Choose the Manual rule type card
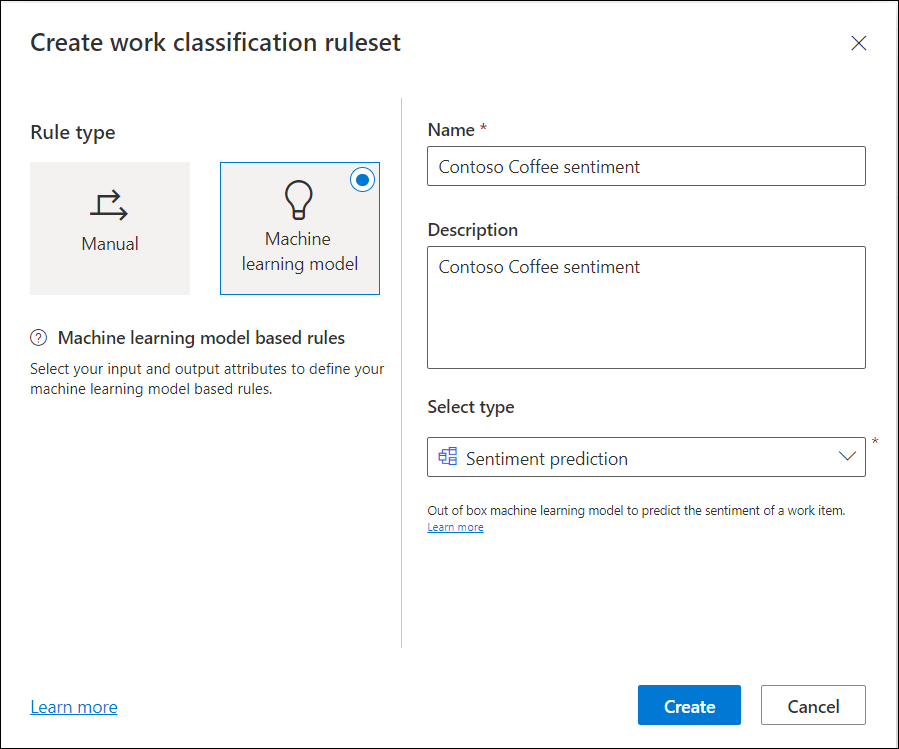Viewport: 899px width, 749px height. pos(110,228)
